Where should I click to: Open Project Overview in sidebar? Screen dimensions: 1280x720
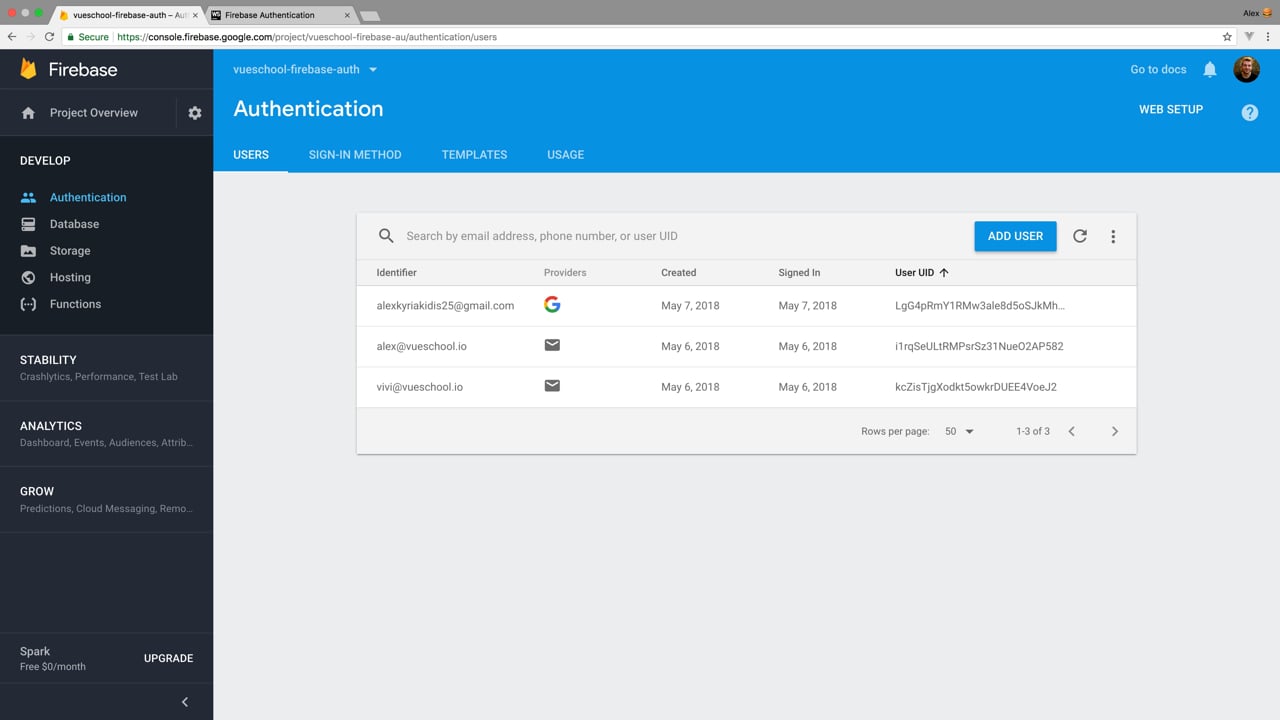pyautogui.click(x=94, y=113)
